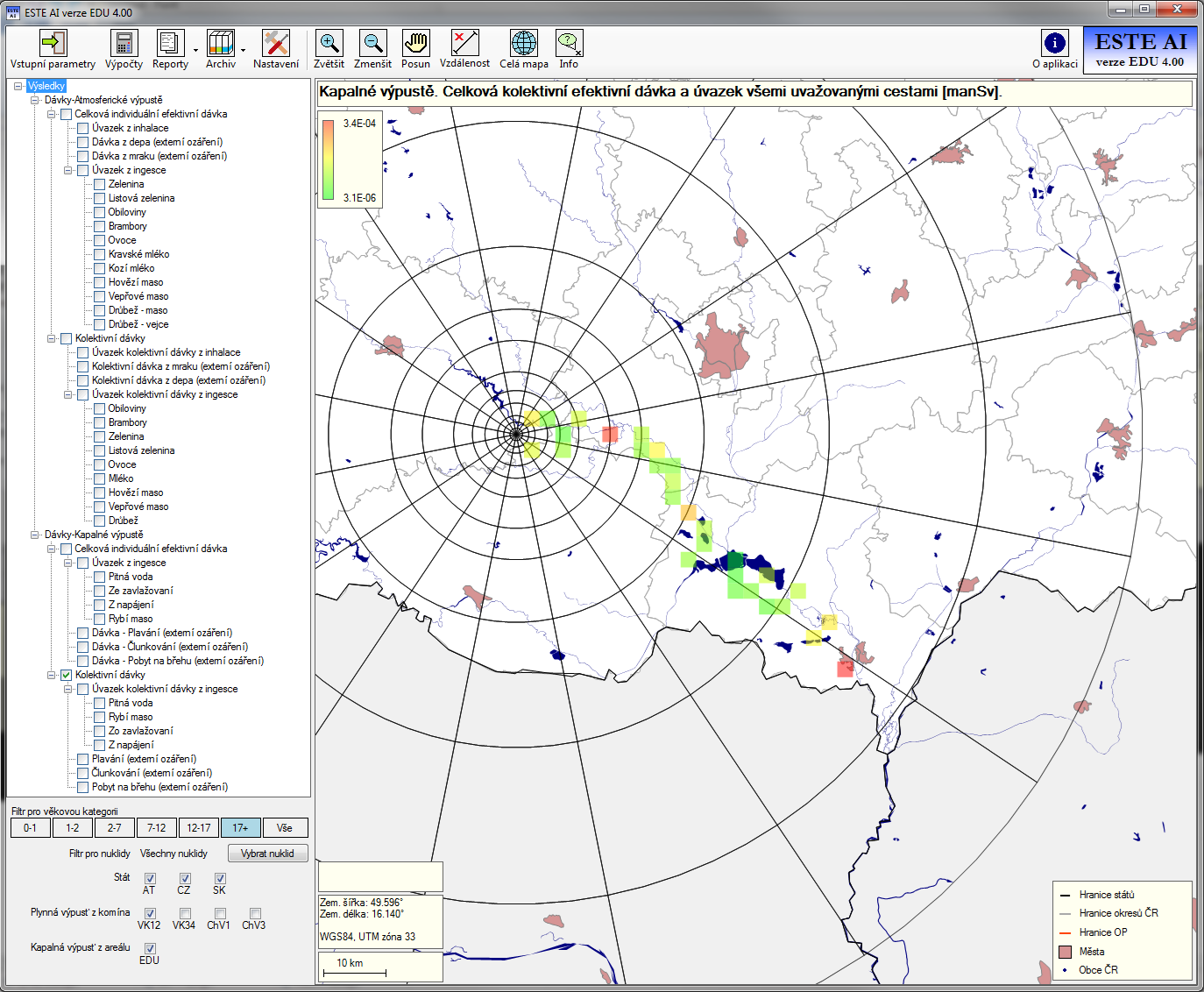Image resolution: width=1204 pixels, height=992 pixels.
Task: Collapse Dávky-Kapalné výpustě tree node
Action: click(35, 535)
